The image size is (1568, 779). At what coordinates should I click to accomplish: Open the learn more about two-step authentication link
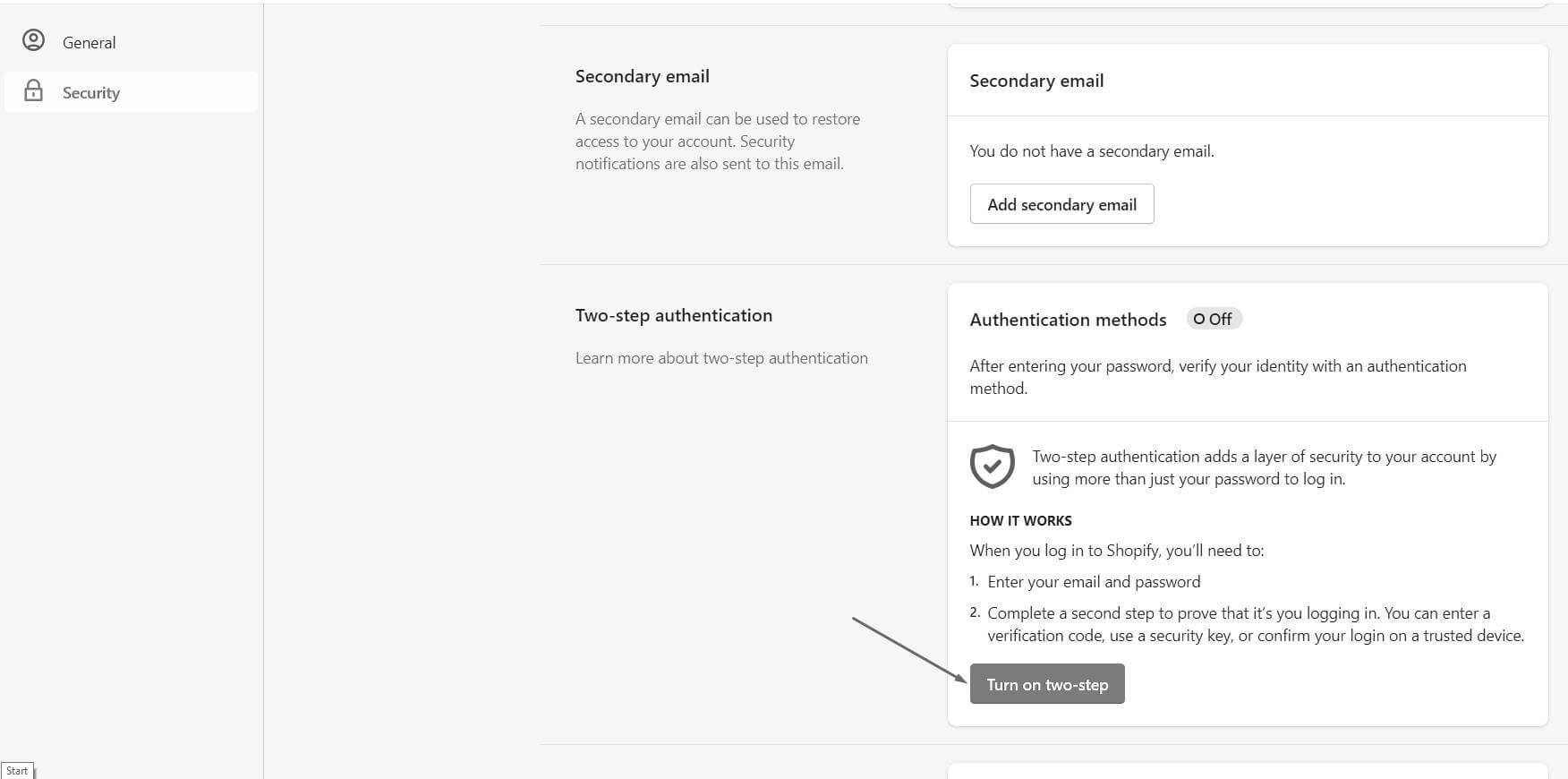pos(721,357)
